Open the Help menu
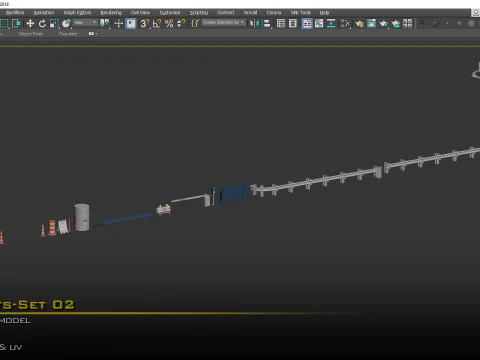The width and height of the screenshot is (480, 360). click(x=324, y=13)
